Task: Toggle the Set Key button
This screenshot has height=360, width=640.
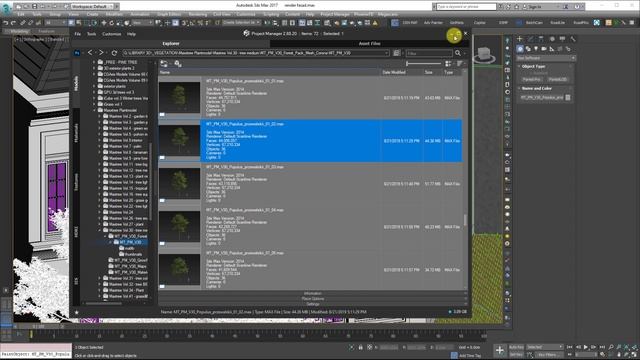Action: 516,355
